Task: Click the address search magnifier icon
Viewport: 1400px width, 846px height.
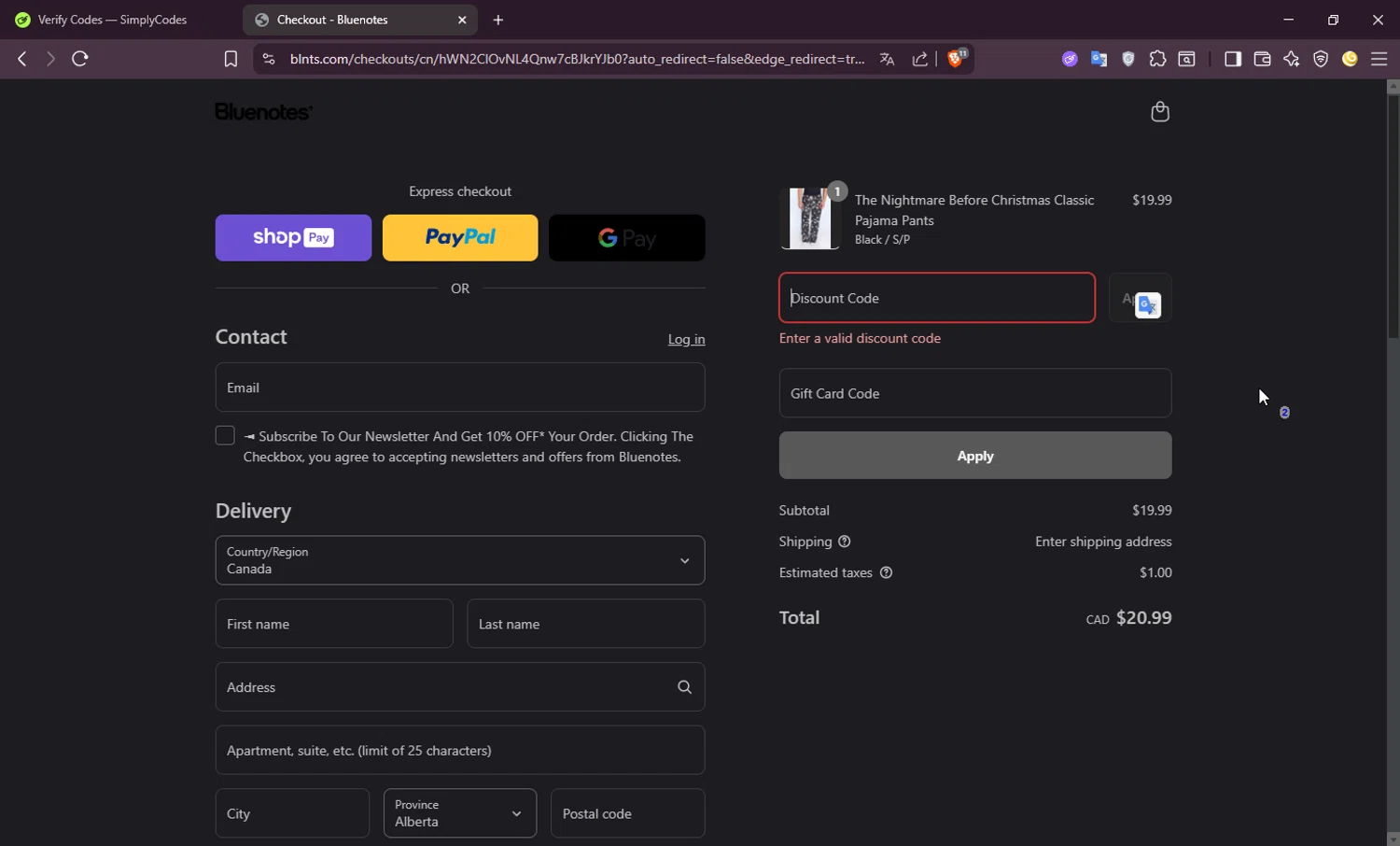Action: point(684,687)
